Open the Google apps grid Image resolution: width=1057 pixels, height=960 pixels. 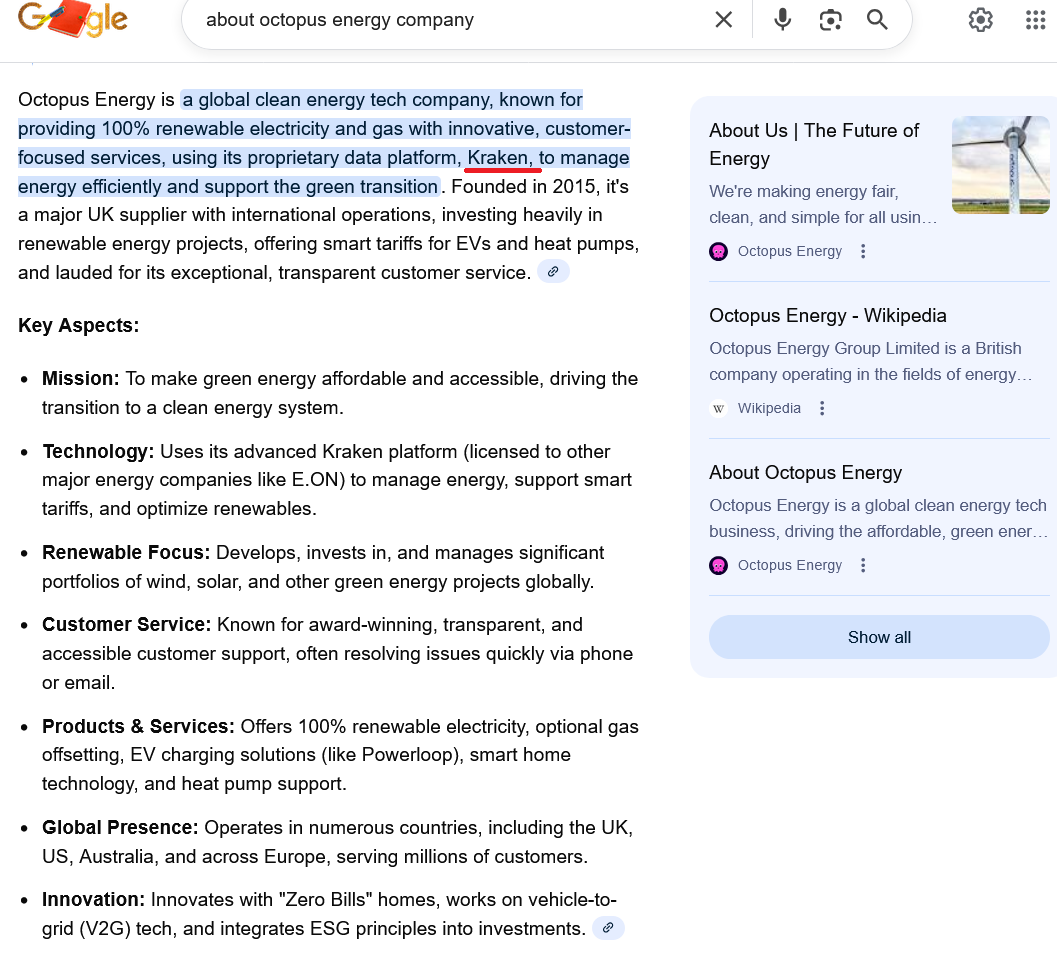1035,20
